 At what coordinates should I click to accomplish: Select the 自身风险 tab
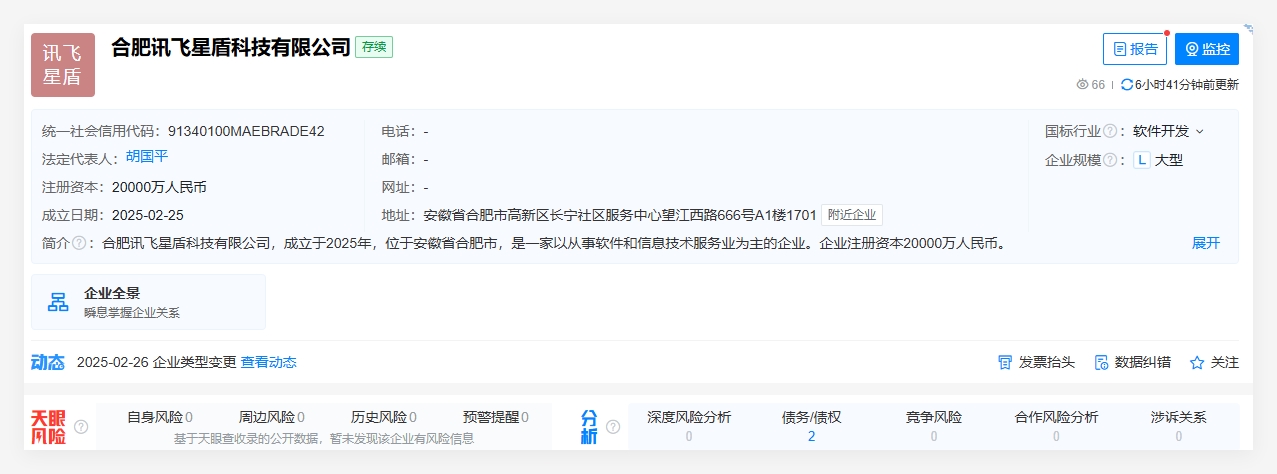pos(160,417)
